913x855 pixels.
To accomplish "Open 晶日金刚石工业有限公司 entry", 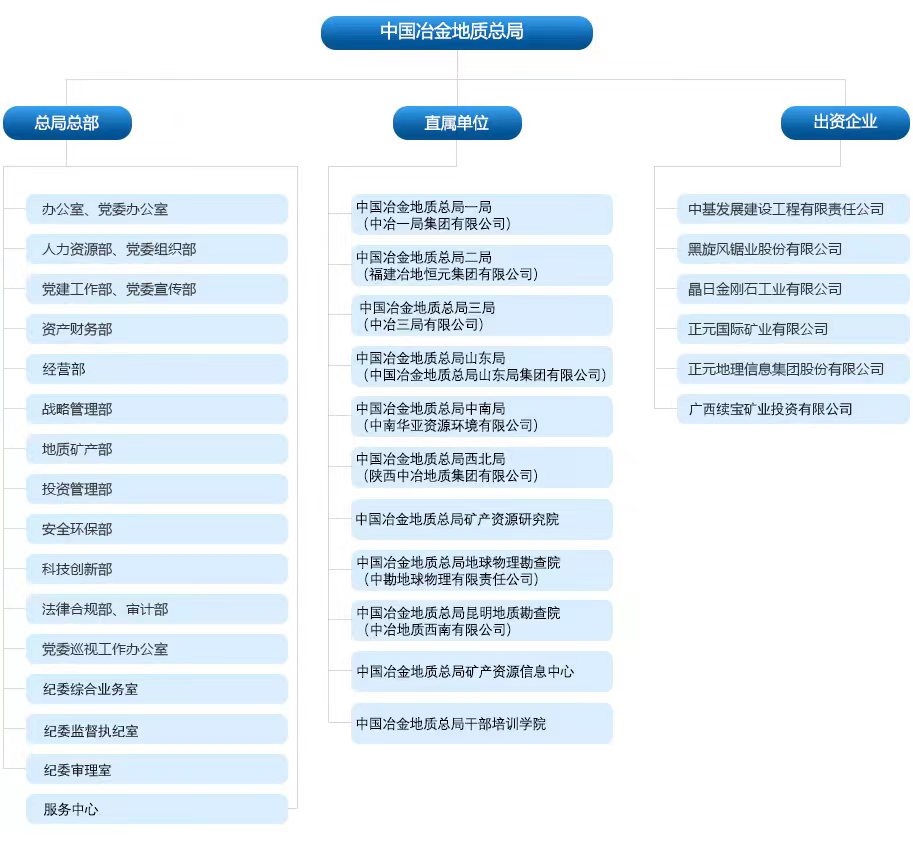I will coord(793,289).
